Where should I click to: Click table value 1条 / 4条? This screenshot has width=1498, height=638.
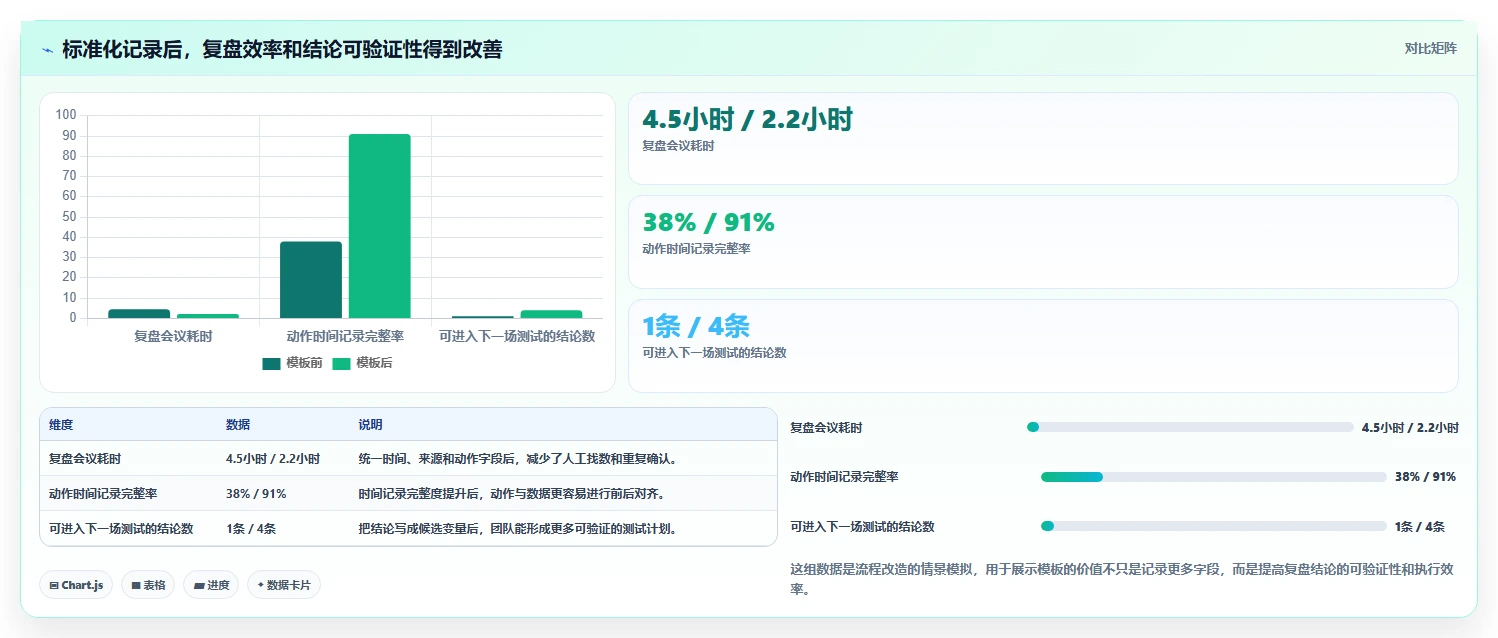[x=251, y=529]
